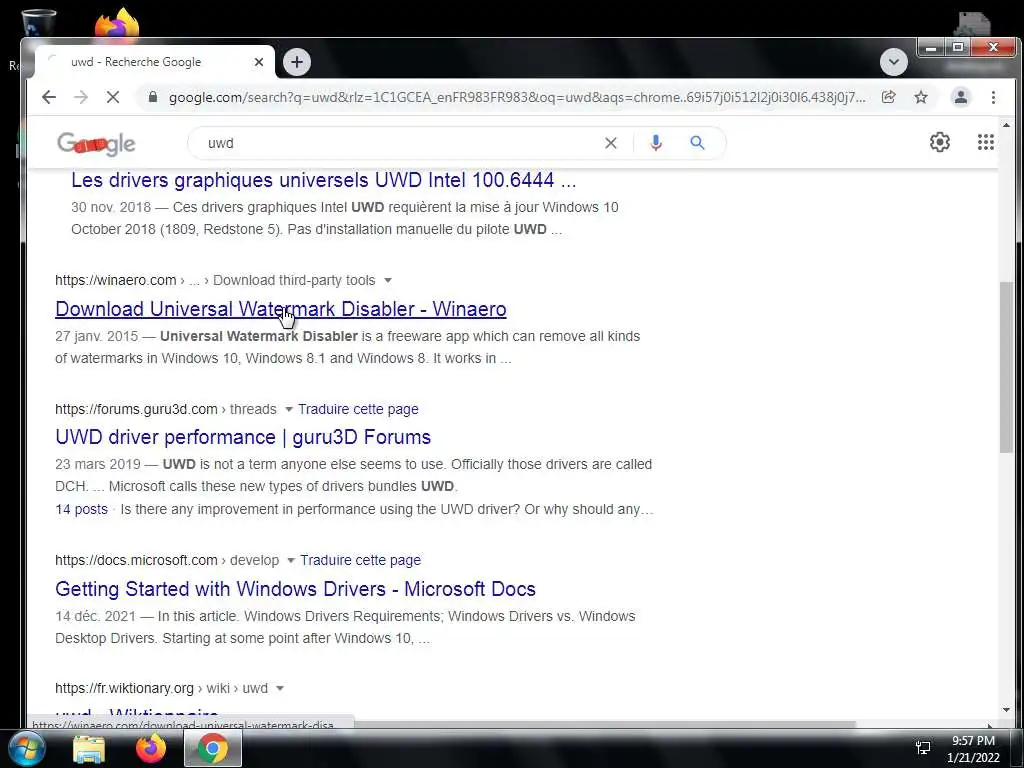
Task: Minimize the Chrome window
Action: [931, 47]
